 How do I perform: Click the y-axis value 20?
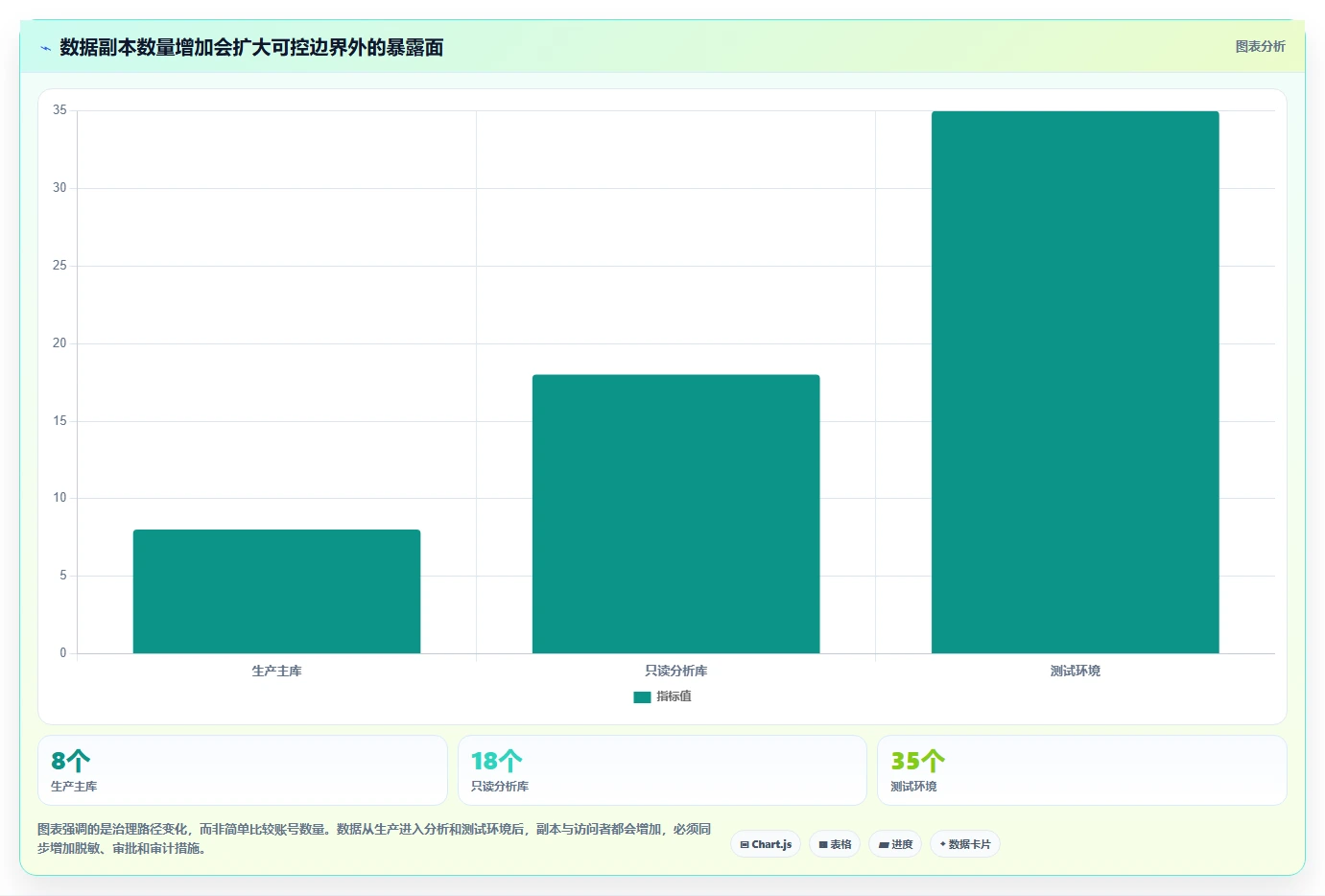(x=59, y=343)
